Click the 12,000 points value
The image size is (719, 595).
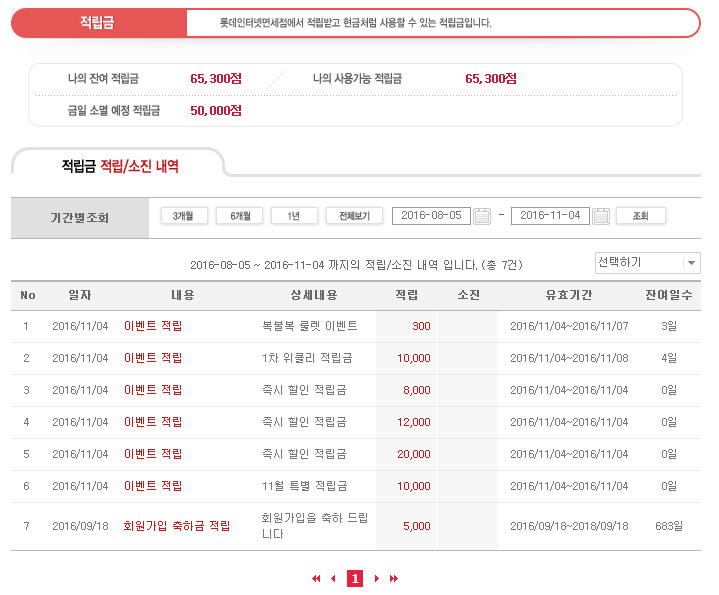(x=414, y=422)
